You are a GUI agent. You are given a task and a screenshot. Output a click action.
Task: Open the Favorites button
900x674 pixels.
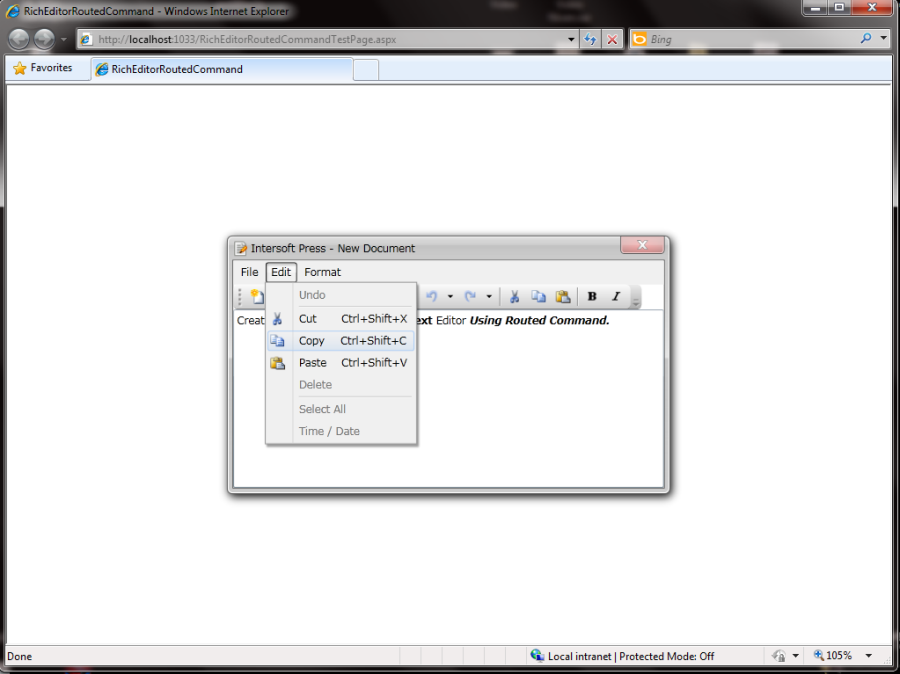(44, 68)
